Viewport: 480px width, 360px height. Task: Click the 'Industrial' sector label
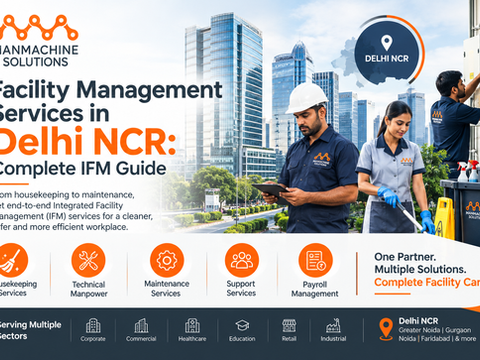(x=333, y=339)
